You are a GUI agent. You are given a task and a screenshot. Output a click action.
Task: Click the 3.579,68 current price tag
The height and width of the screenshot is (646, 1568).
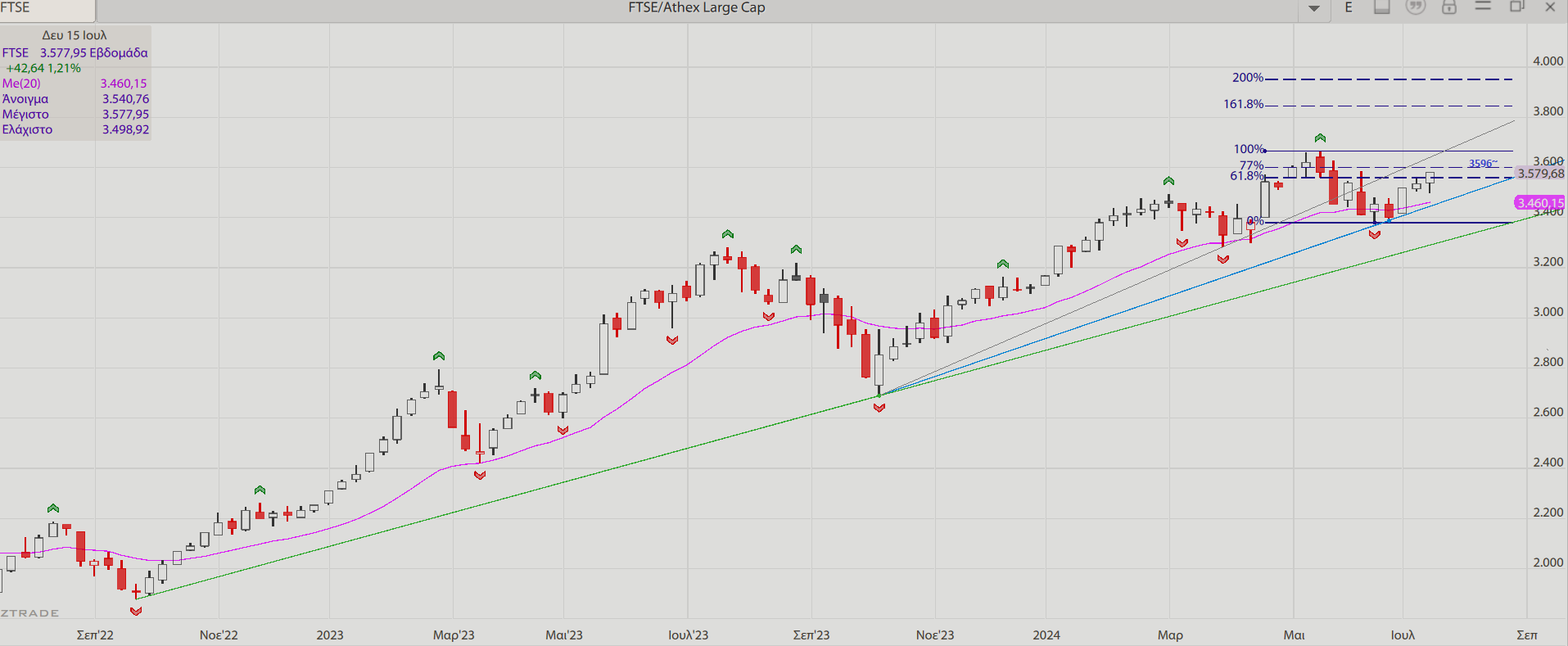pos(1540,174)
